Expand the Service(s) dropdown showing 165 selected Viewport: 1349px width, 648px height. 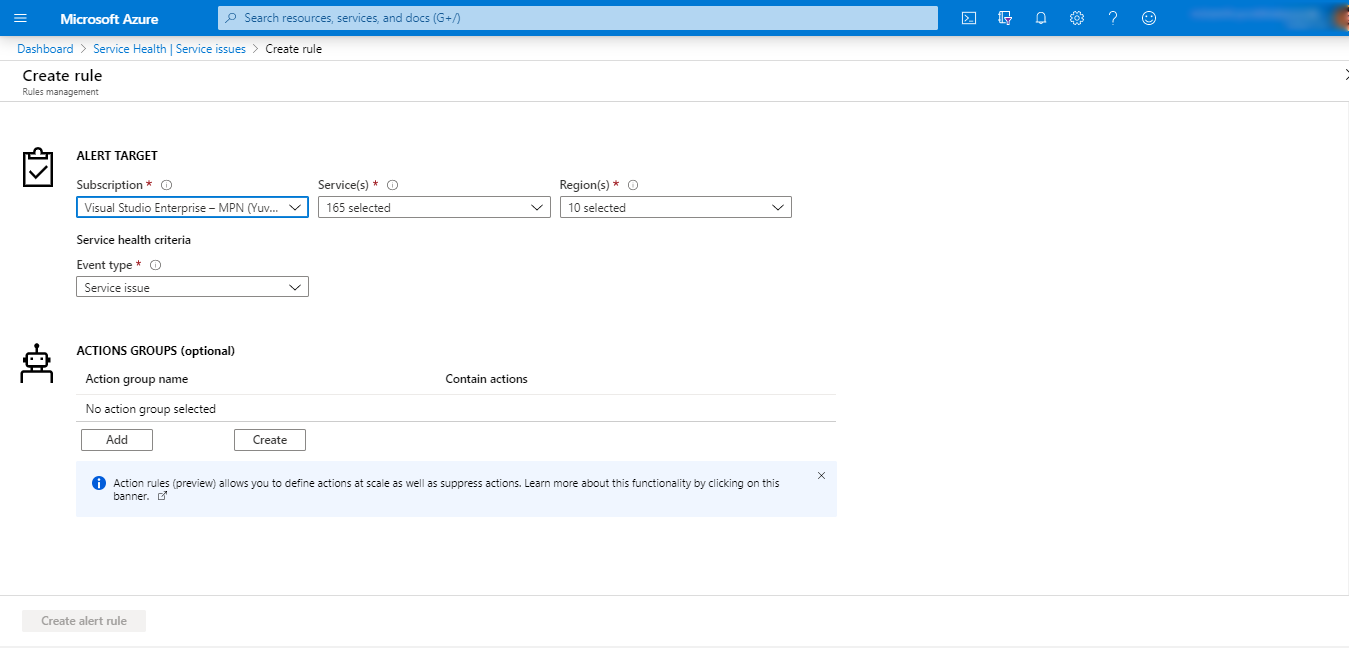(x=434, y=207)
